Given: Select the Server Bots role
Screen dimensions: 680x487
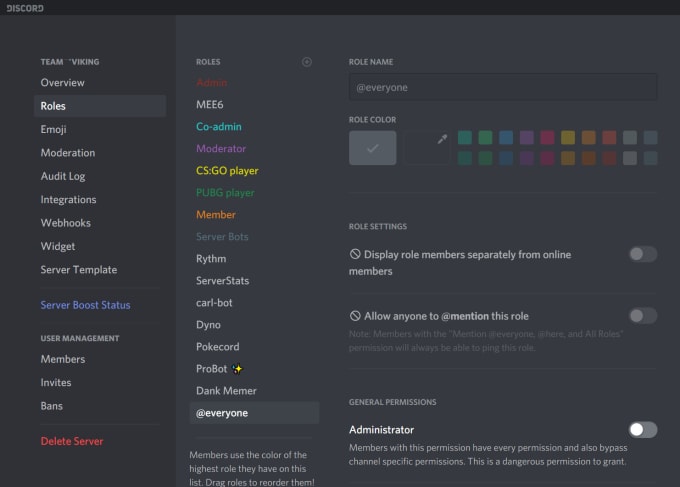Looking at the screenshot, I should 222,237.
